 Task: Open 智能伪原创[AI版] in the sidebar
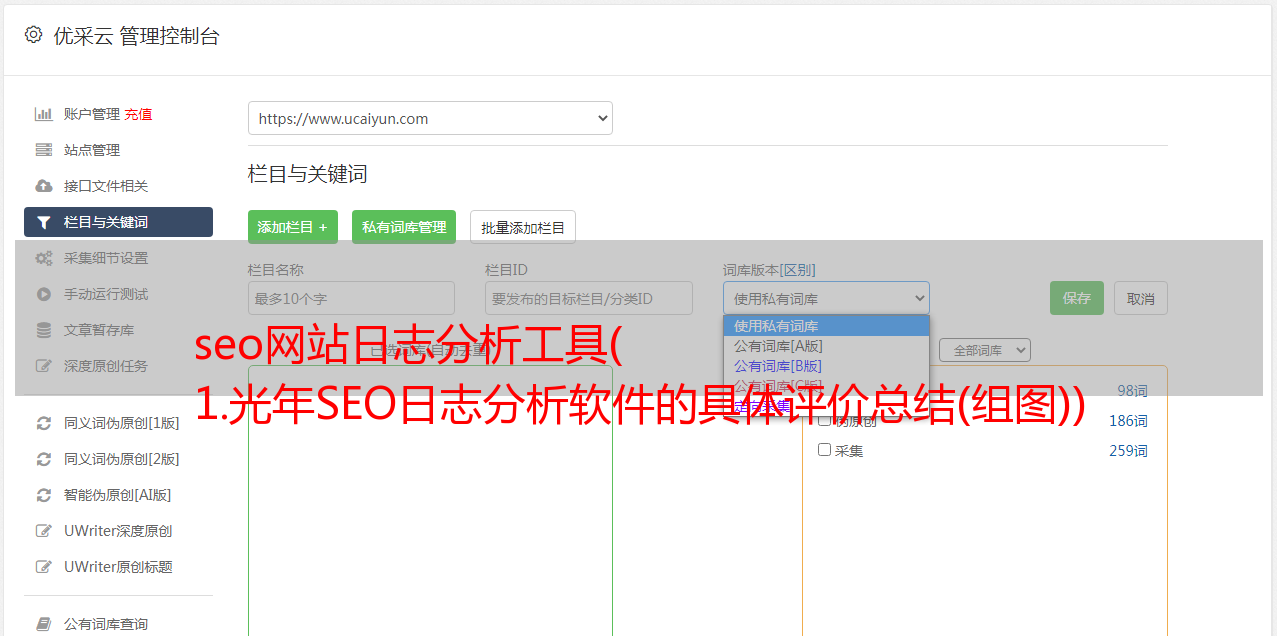[x=118, y=495]
